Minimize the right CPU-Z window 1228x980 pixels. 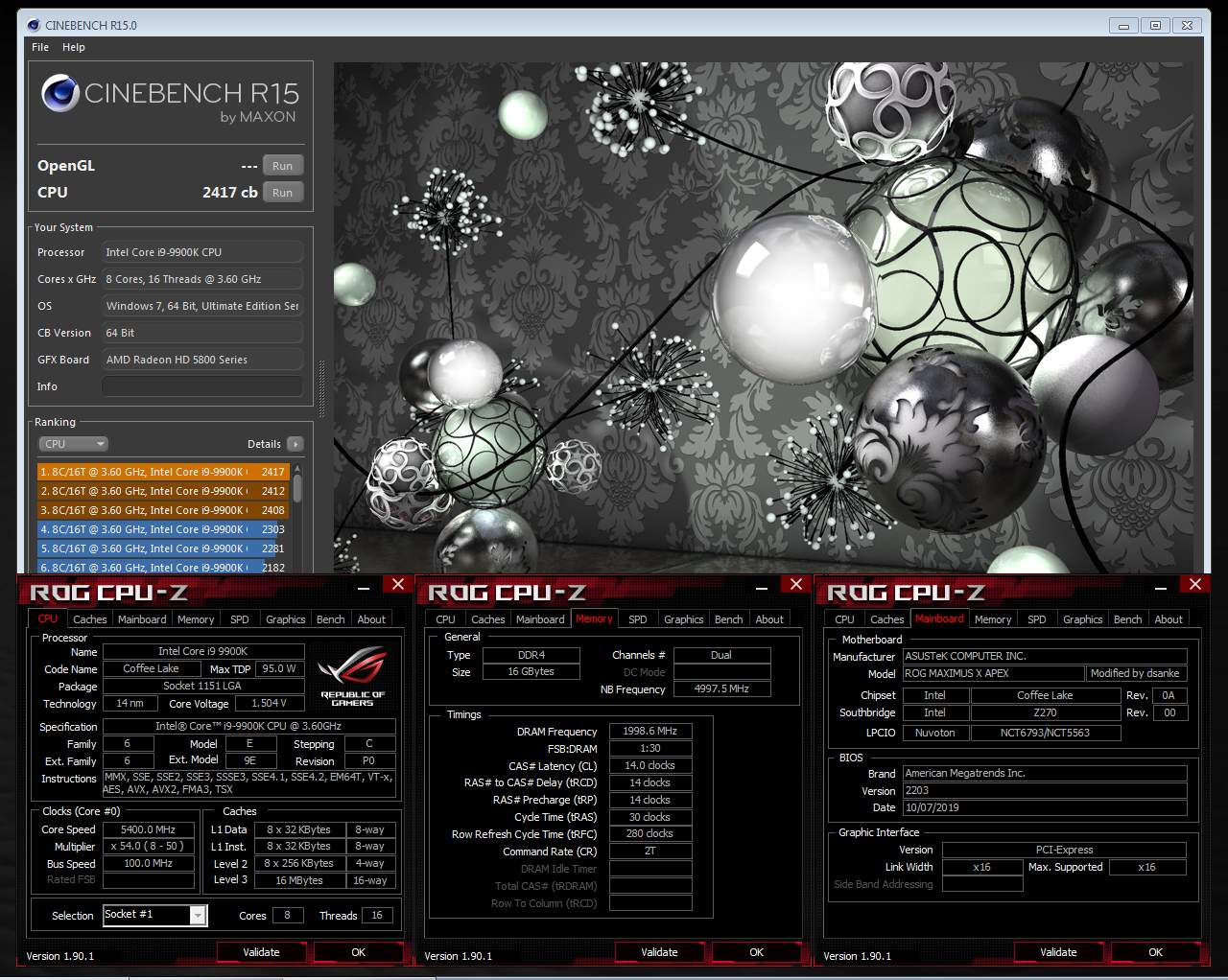point(1162,587)
